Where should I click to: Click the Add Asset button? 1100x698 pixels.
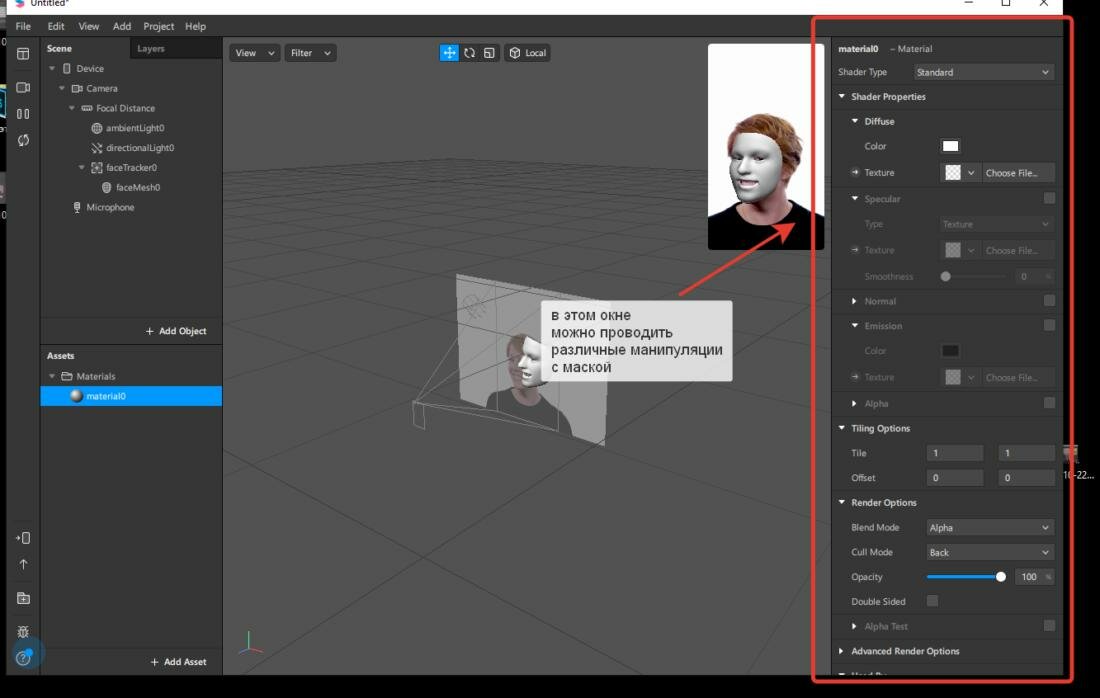(x=178, y=662)
